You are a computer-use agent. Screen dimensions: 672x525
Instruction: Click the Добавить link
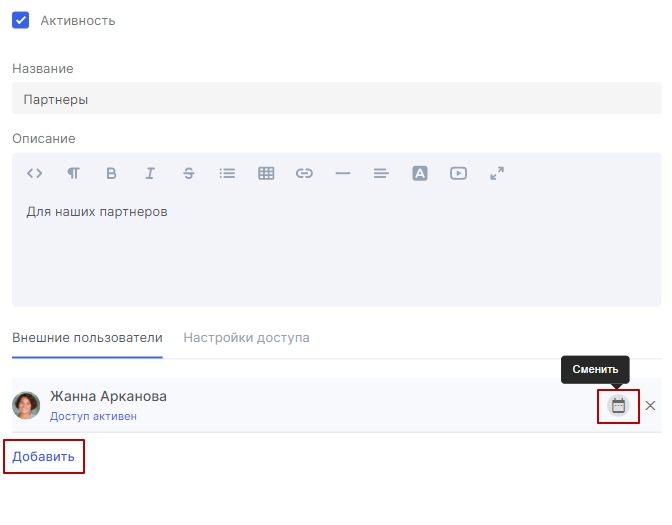click(x=43, y=456)
